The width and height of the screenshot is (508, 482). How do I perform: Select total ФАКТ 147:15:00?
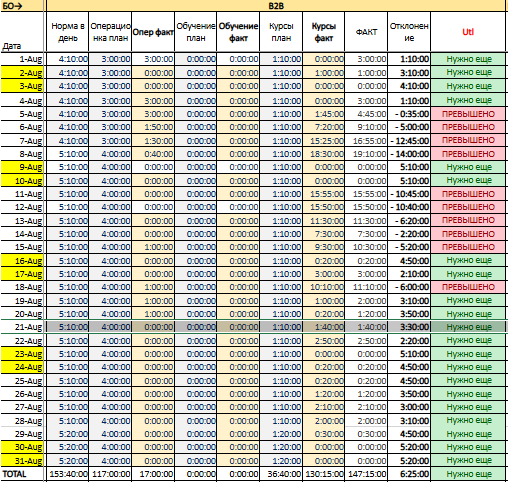click(366, 474)
